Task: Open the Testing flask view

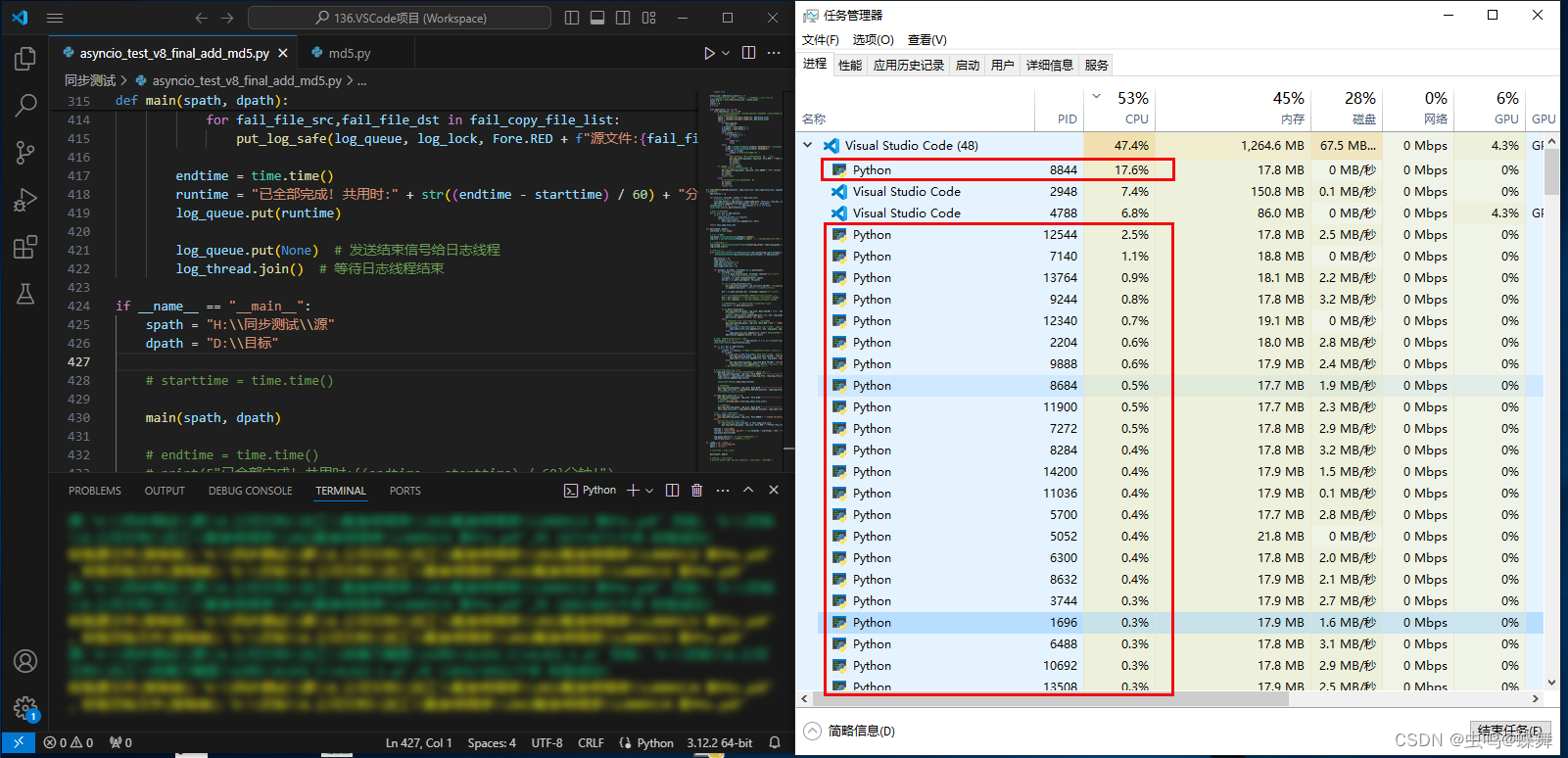Action: [25, 294]
